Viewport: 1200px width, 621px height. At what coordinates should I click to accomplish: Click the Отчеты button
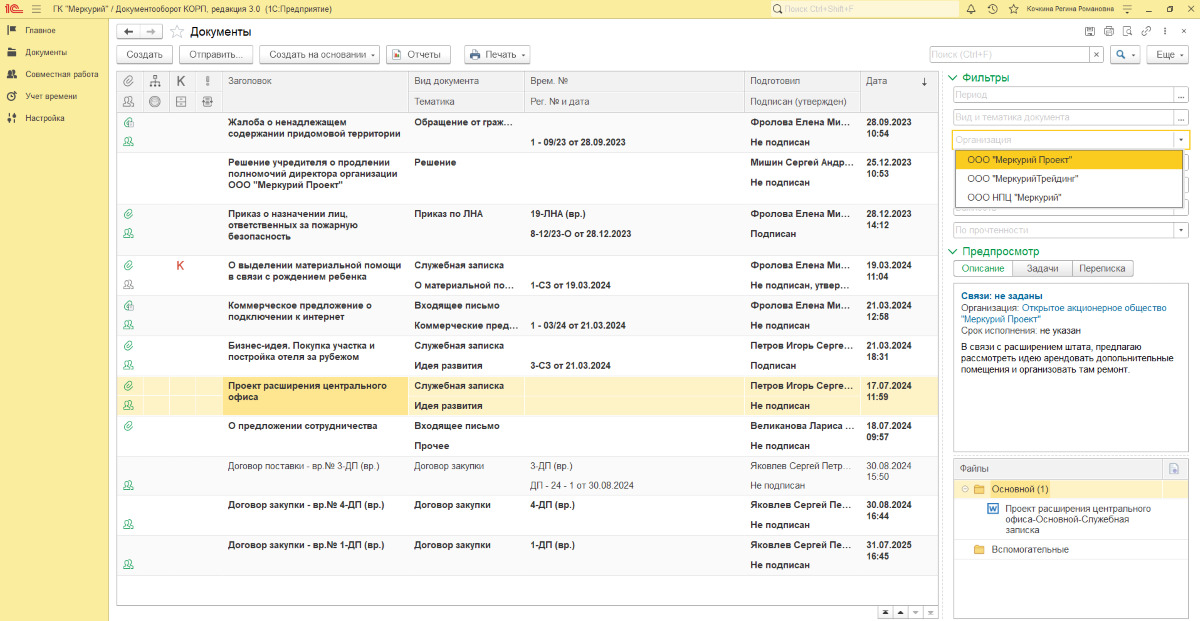tap(418, 55)
